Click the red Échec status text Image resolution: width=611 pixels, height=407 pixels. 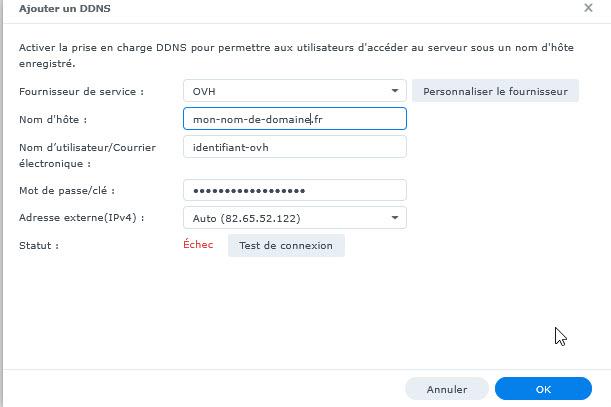coord(198,245)
